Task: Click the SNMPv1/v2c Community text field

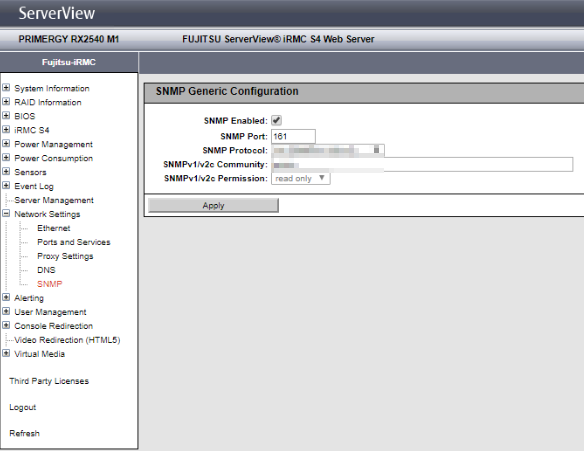Action: tap(422, 164)
